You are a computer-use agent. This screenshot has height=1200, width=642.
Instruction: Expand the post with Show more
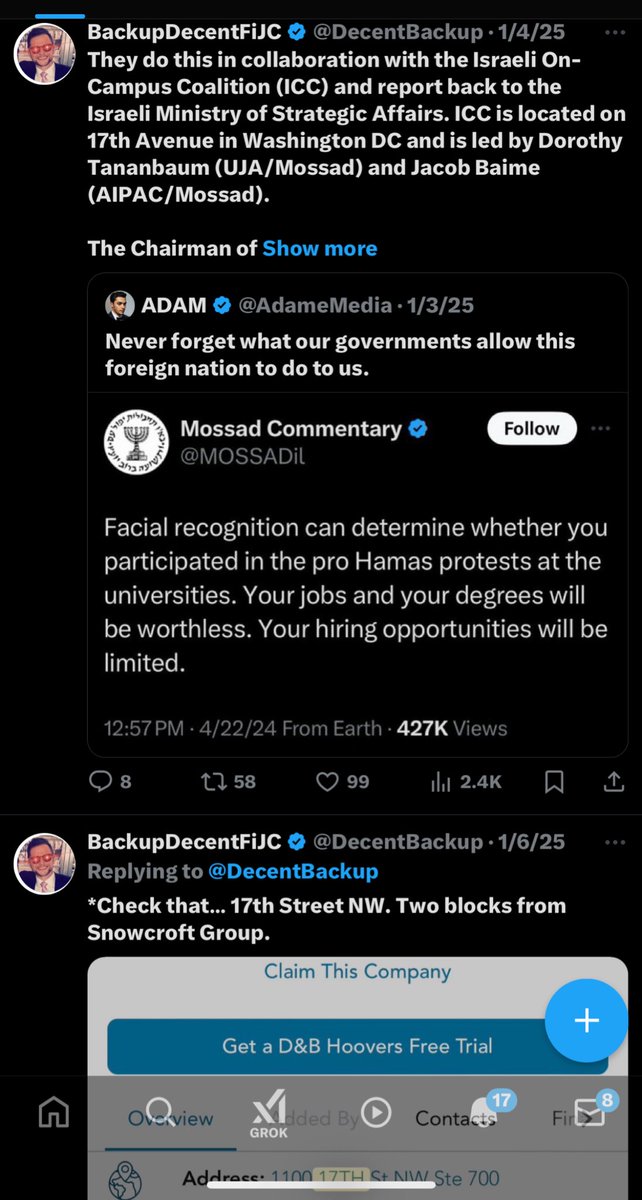pyautogui.click(x=320, y=248)
